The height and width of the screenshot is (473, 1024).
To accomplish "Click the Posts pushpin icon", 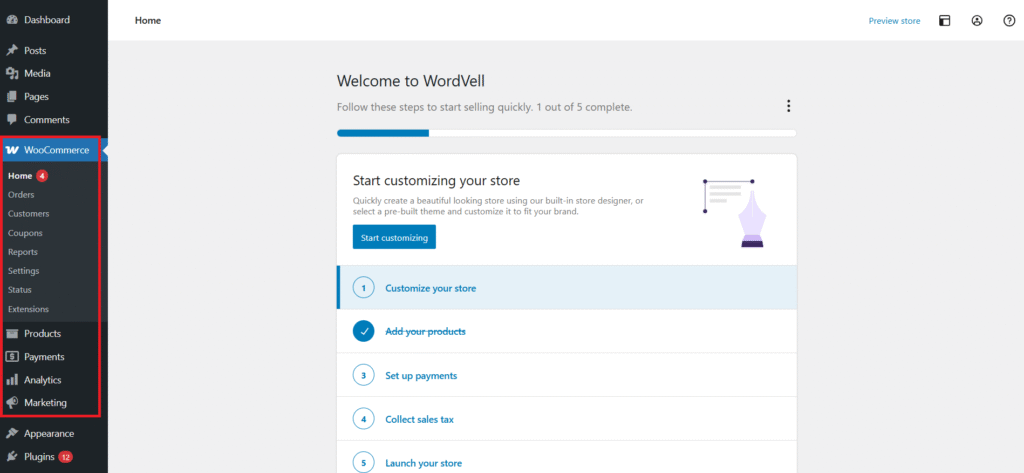I will tap(12, 50).
